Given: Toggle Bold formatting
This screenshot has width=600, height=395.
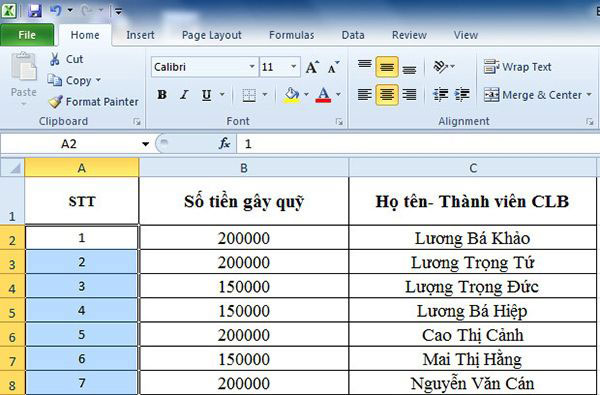Looking at the screenshot, I should coord(162,95).
